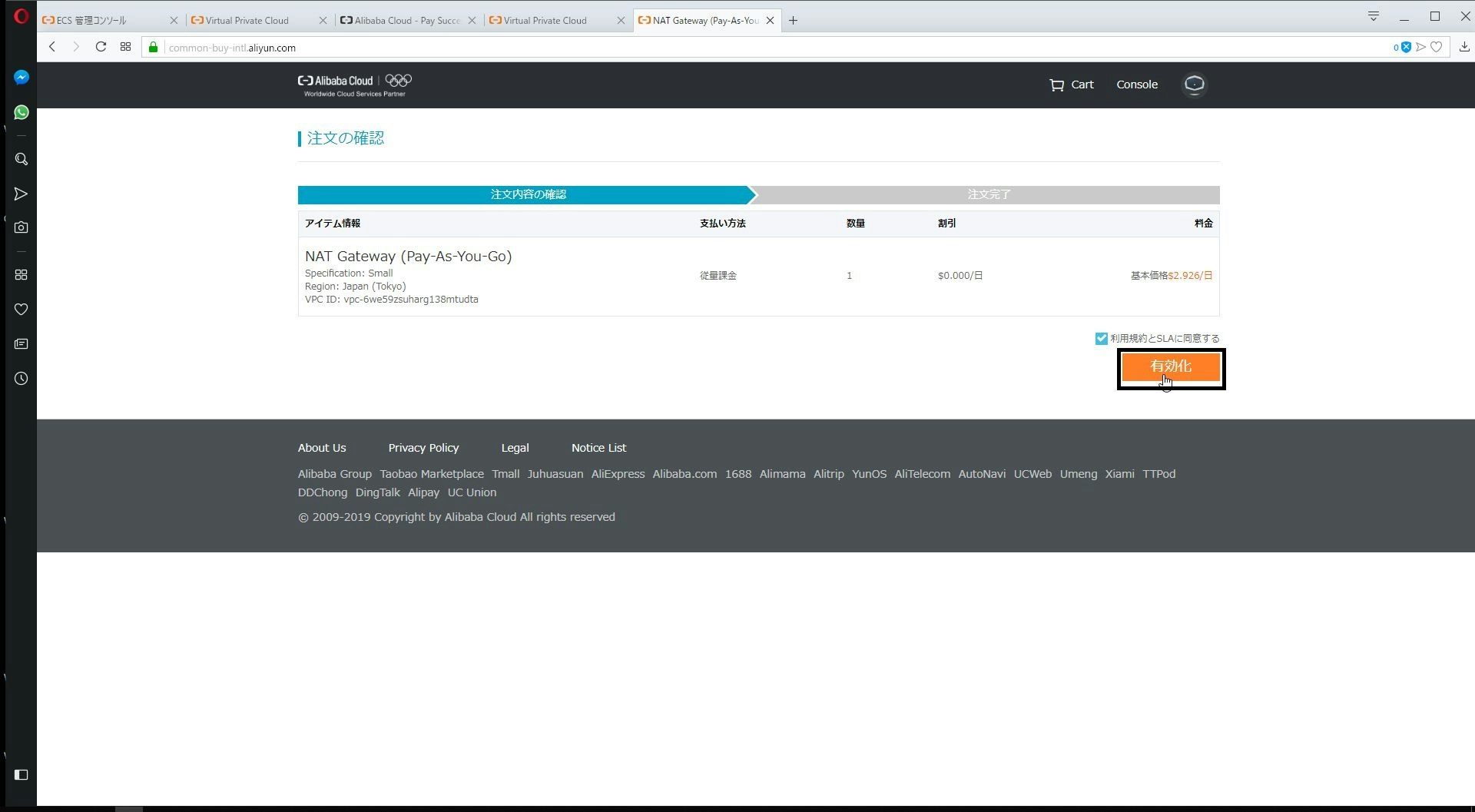Open a new tab with plus button
This screenshot has width=1475, height=812.
tap(793, 21)
